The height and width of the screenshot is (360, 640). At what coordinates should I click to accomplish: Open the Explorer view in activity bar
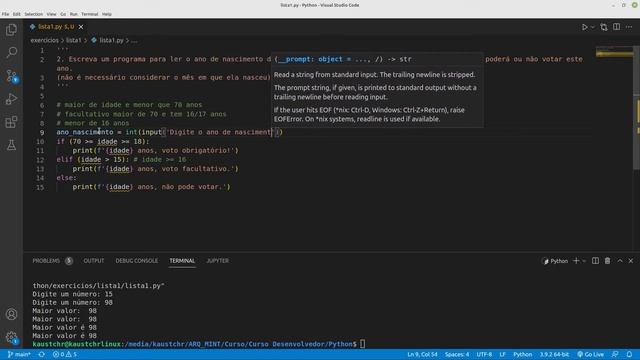pos(11,29)
